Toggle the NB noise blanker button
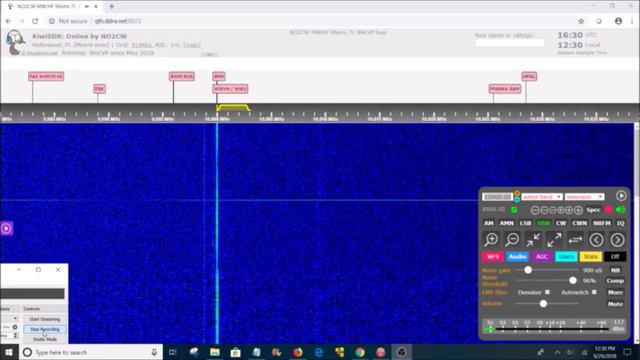This screenshot has height=360, width=640. click(615, 270)
